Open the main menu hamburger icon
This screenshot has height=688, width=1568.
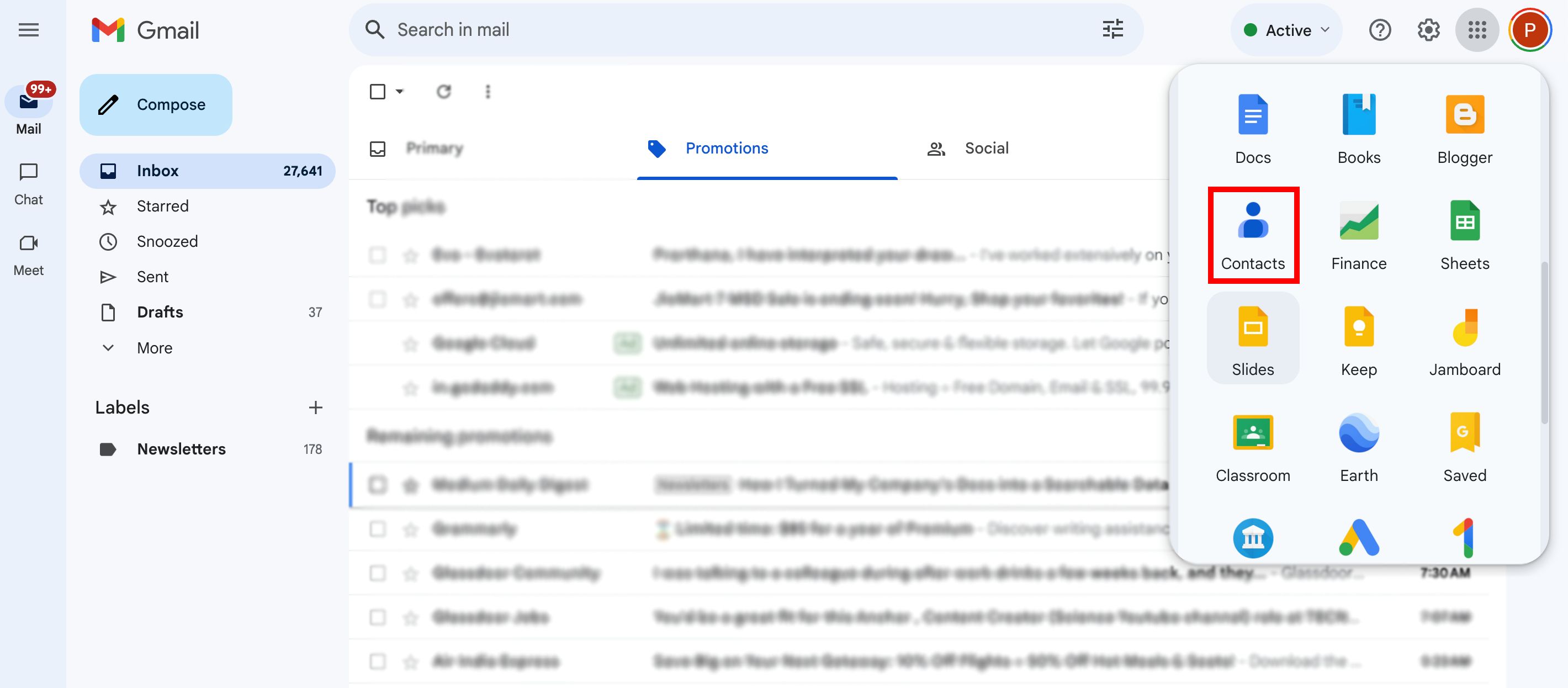(x=29, y=30)
